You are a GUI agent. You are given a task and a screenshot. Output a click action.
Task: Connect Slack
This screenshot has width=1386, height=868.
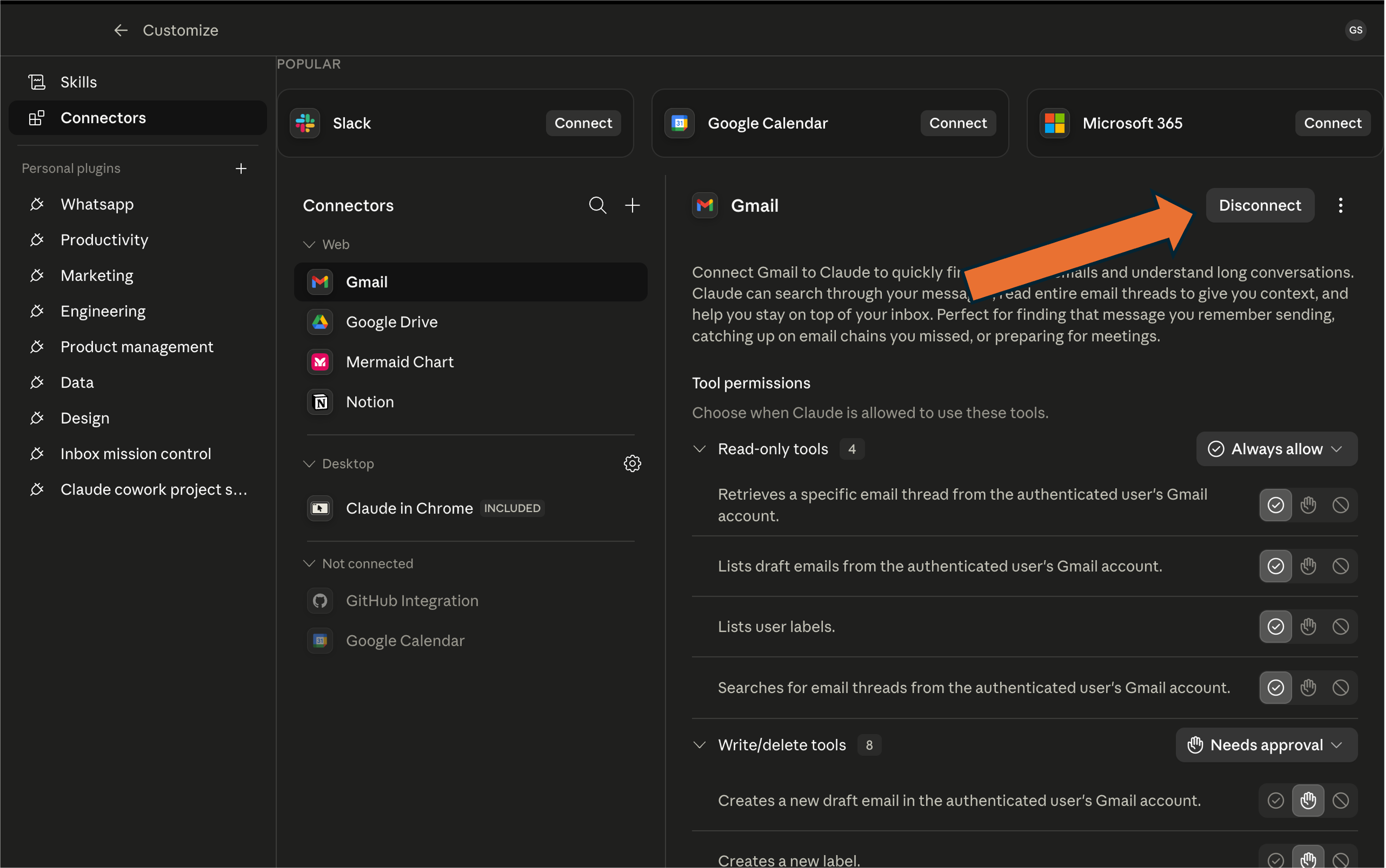click(583, 123)
